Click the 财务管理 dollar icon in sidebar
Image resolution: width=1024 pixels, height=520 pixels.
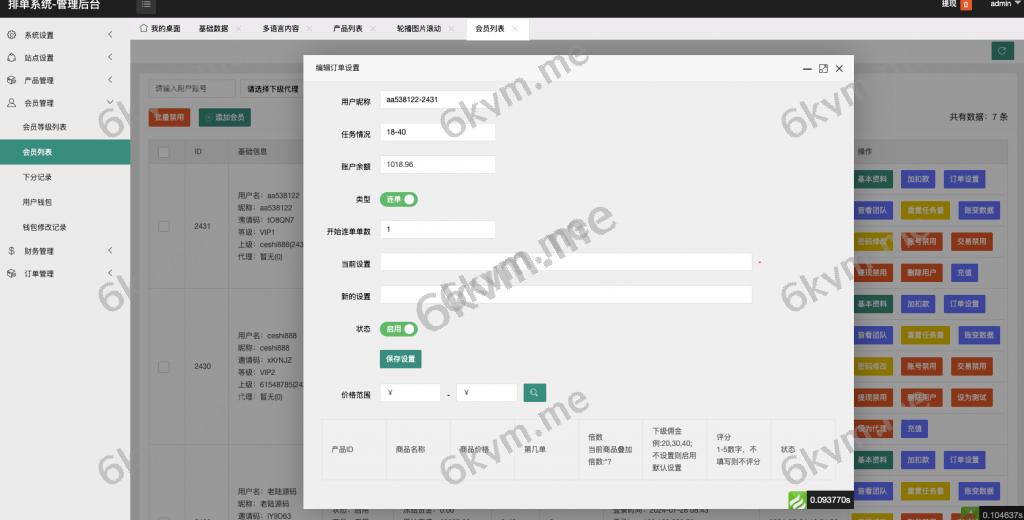point(11,251)
